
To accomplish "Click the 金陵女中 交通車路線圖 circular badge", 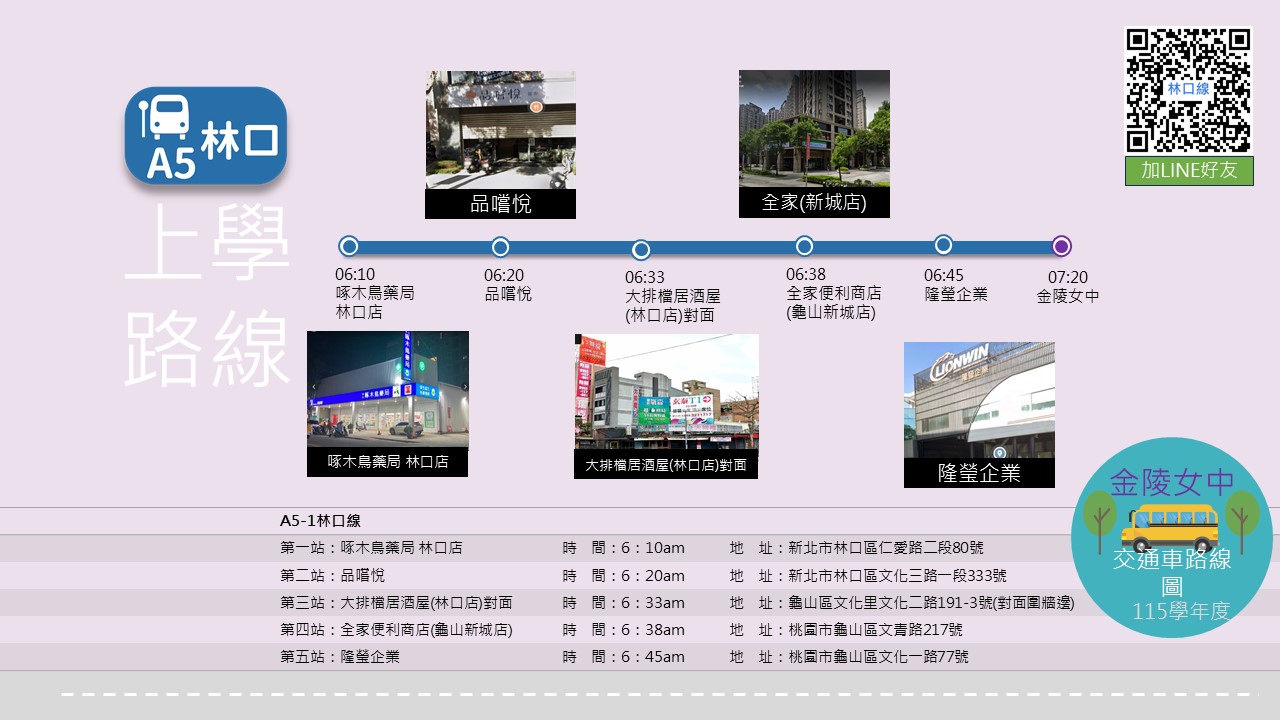I will pyautogui.click(x=1171, y=537).
